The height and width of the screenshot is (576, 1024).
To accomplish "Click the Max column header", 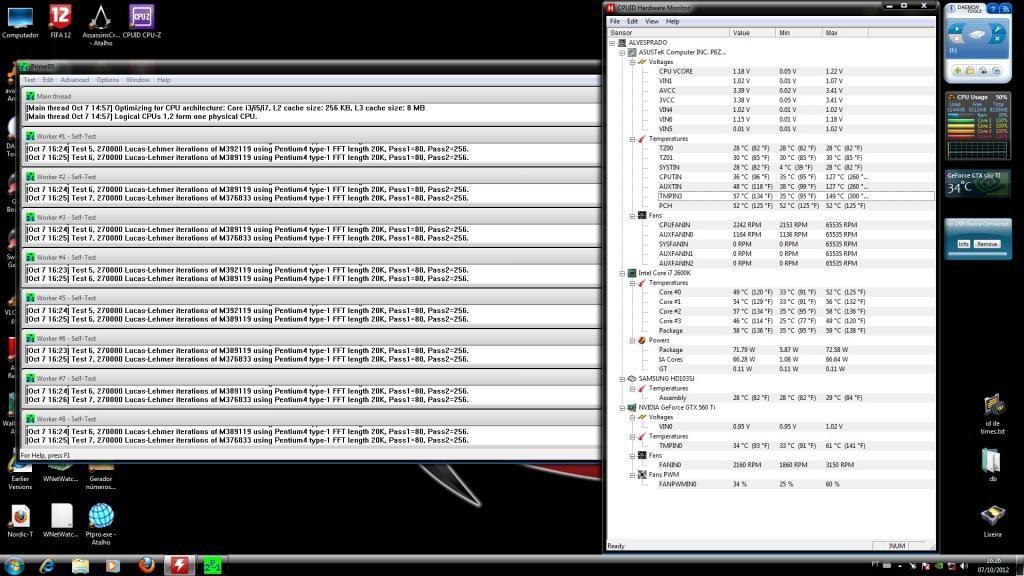I will coord(845,33).
